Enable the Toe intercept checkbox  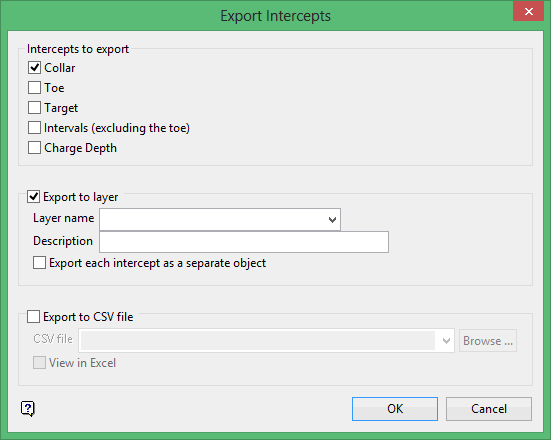point(34,88)
